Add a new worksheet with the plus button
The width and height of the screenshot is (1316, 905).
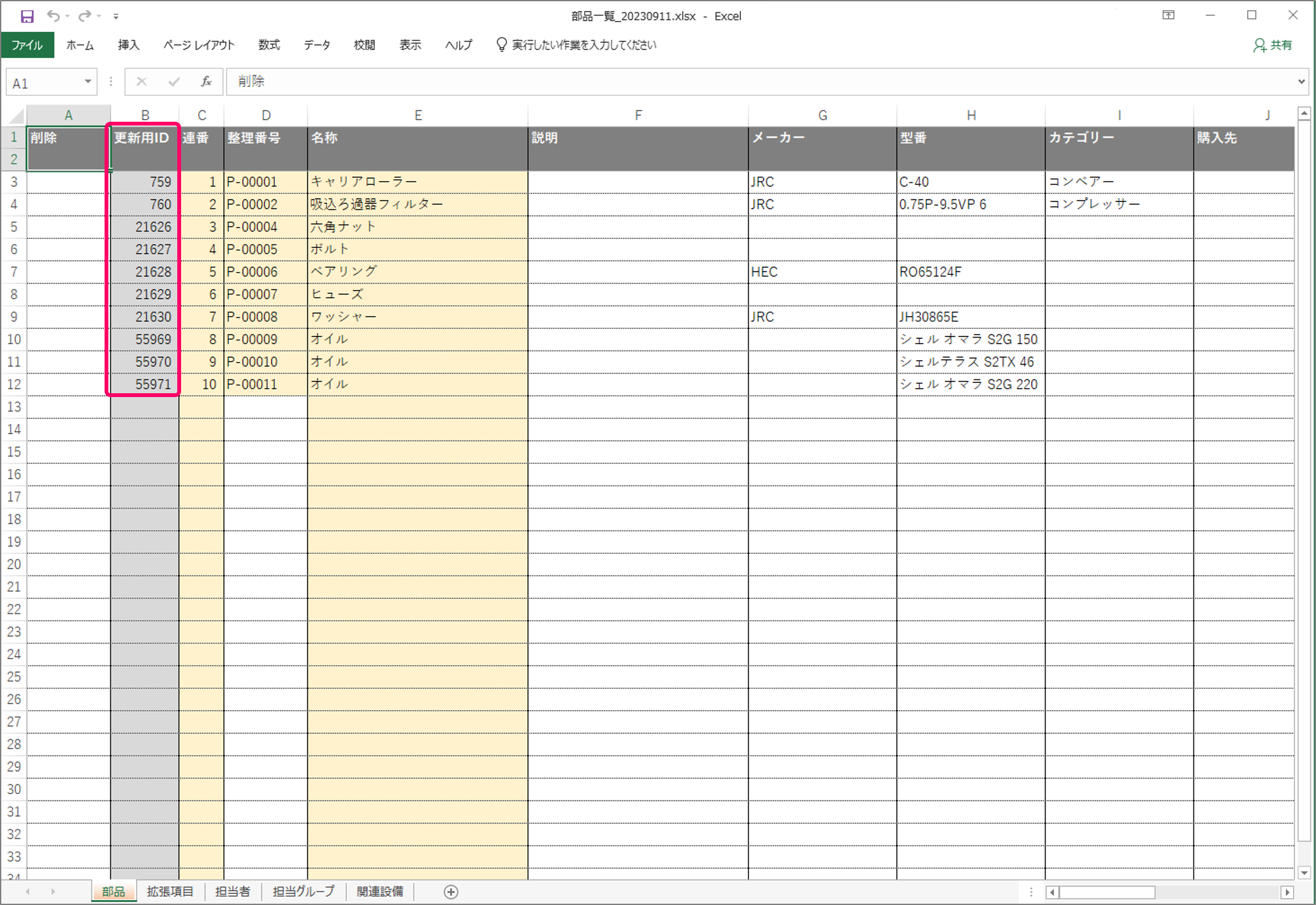pyautogui.click(x=450, y=892)
